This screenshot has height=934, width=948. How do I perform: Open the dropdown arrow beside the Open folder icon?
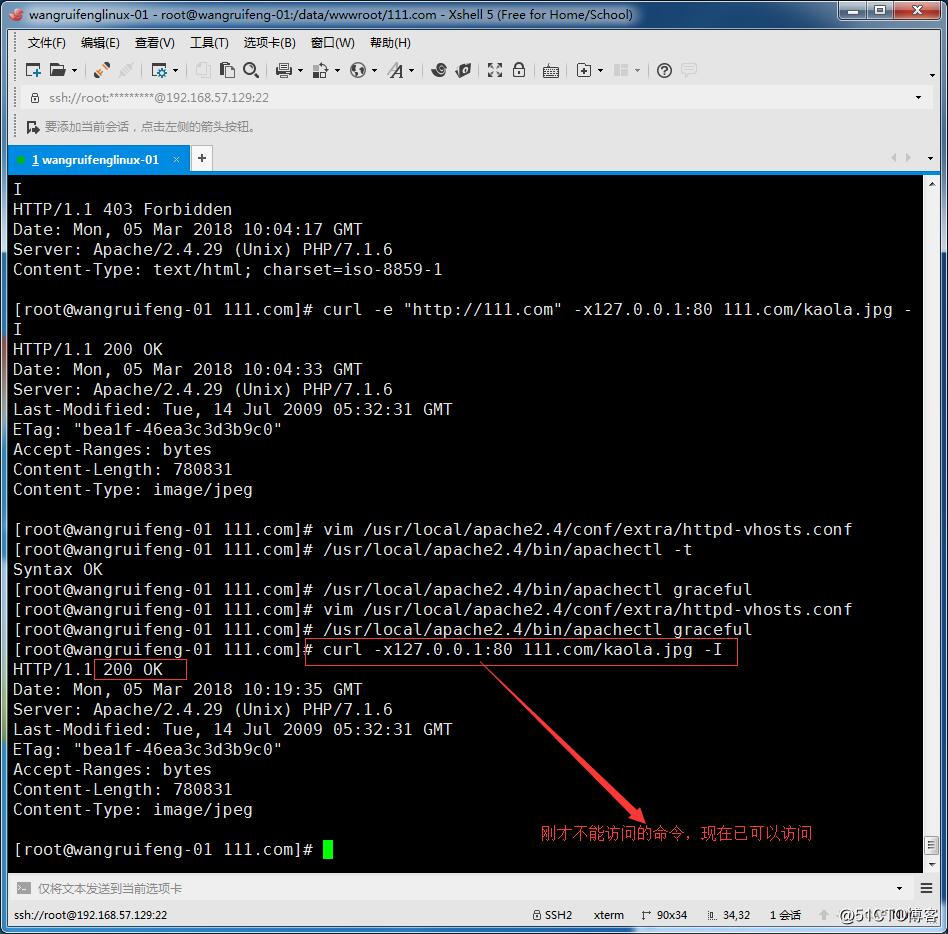[x=74, y=71]
